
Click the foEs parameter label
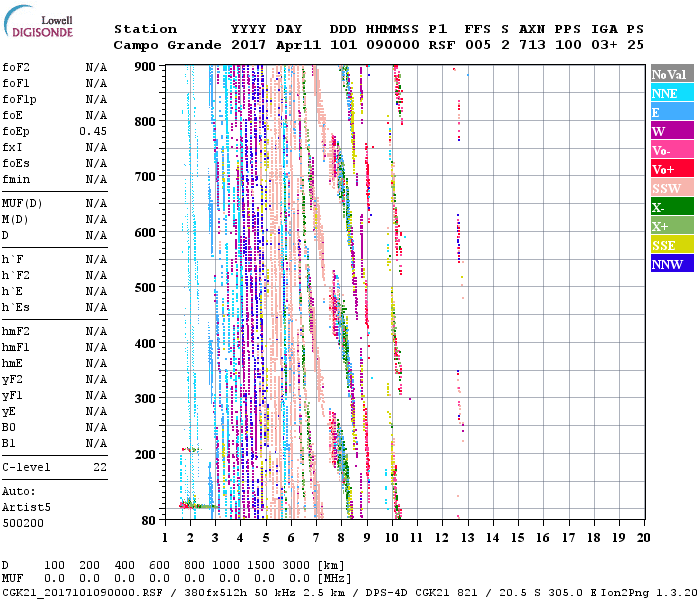16,163
